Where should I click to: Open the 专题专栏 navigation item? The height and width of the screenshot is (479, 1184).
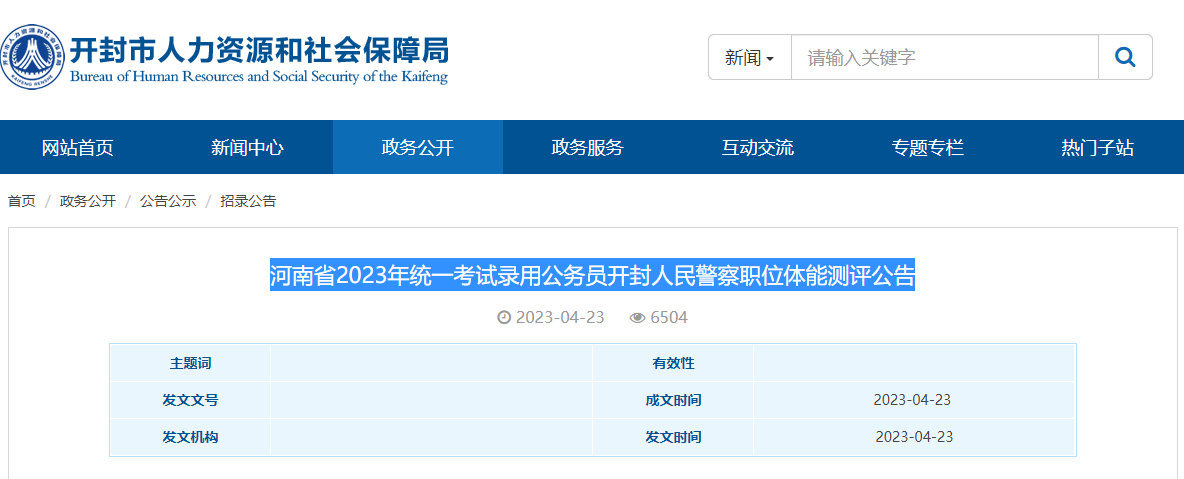tap(927, 148)
